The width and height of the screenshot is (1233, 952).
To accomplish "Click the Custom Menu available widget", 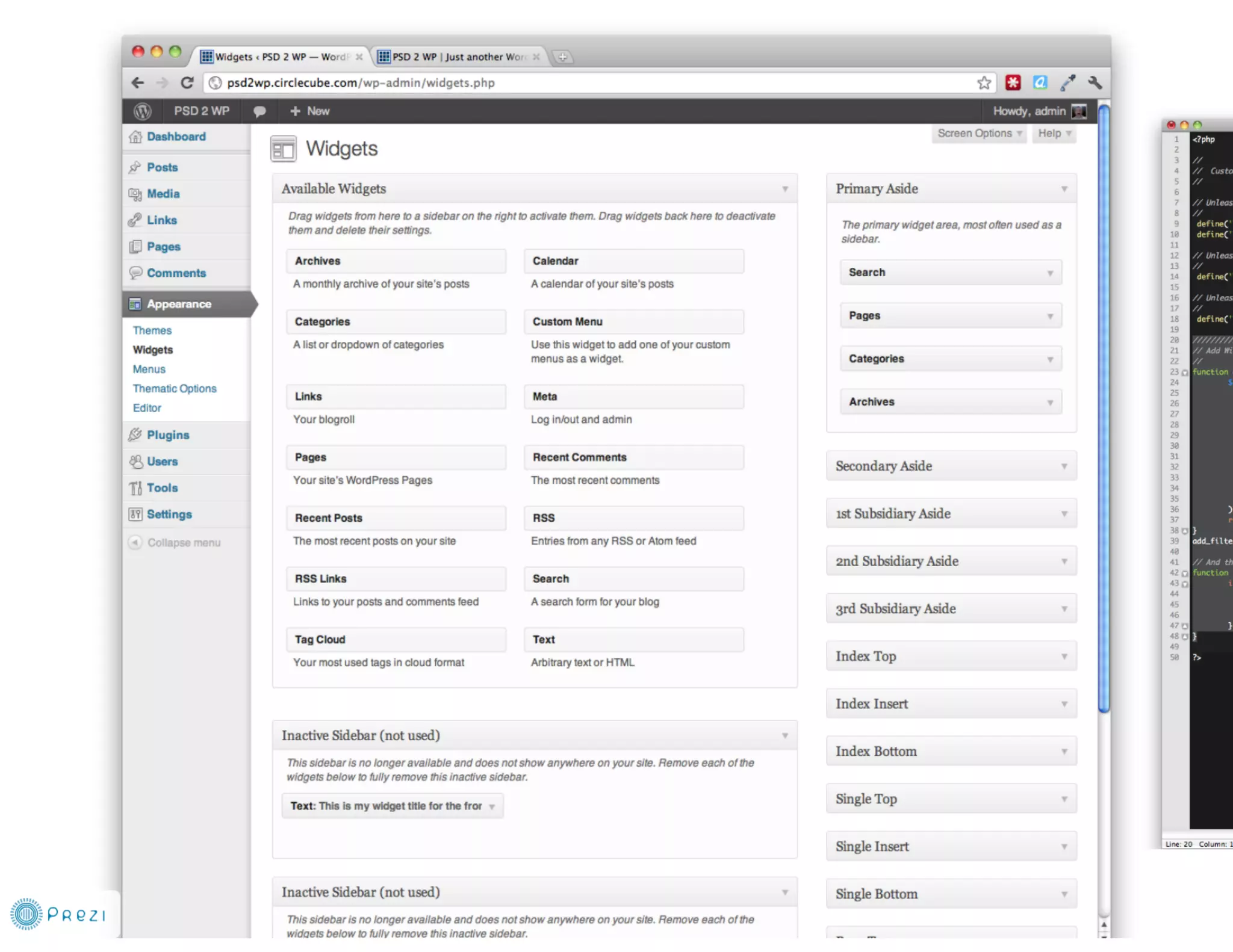I will [633, 321].
